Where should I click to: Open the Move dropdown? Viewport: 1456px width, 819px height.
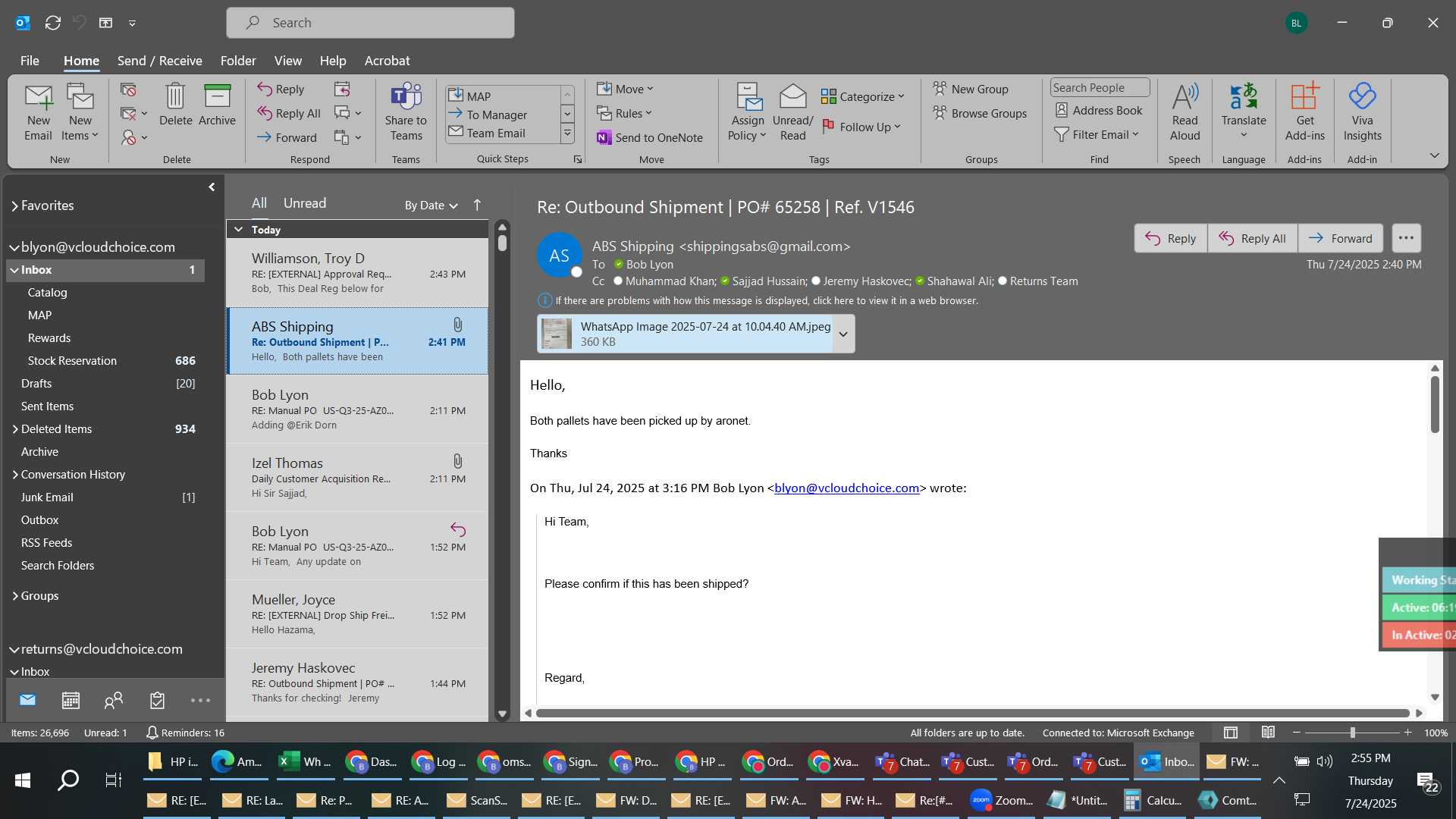(x=625, y=89)
